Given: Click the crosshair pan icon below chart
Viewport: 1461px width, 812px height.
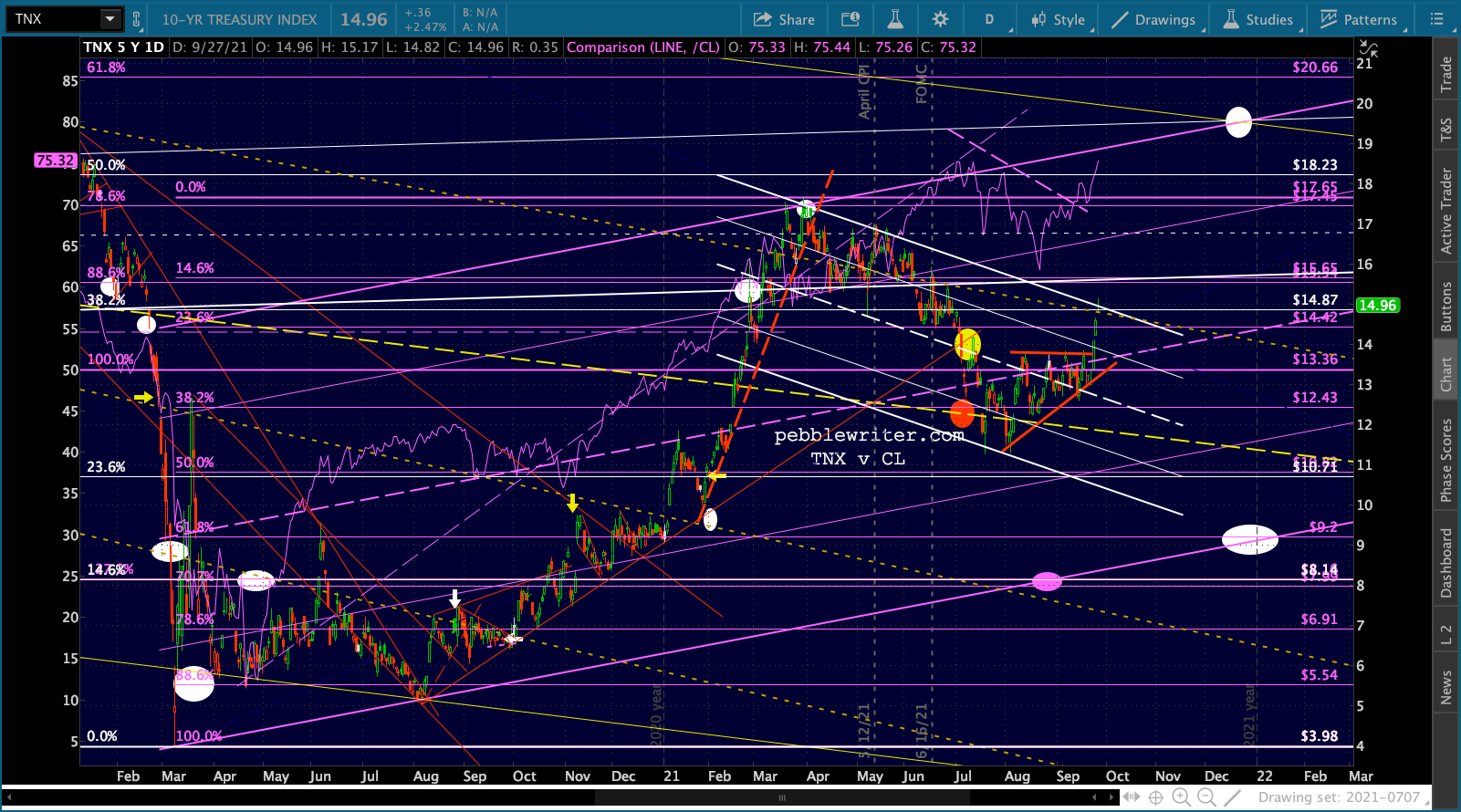Looking at the screenshot, I should (x=1155, y=797).
